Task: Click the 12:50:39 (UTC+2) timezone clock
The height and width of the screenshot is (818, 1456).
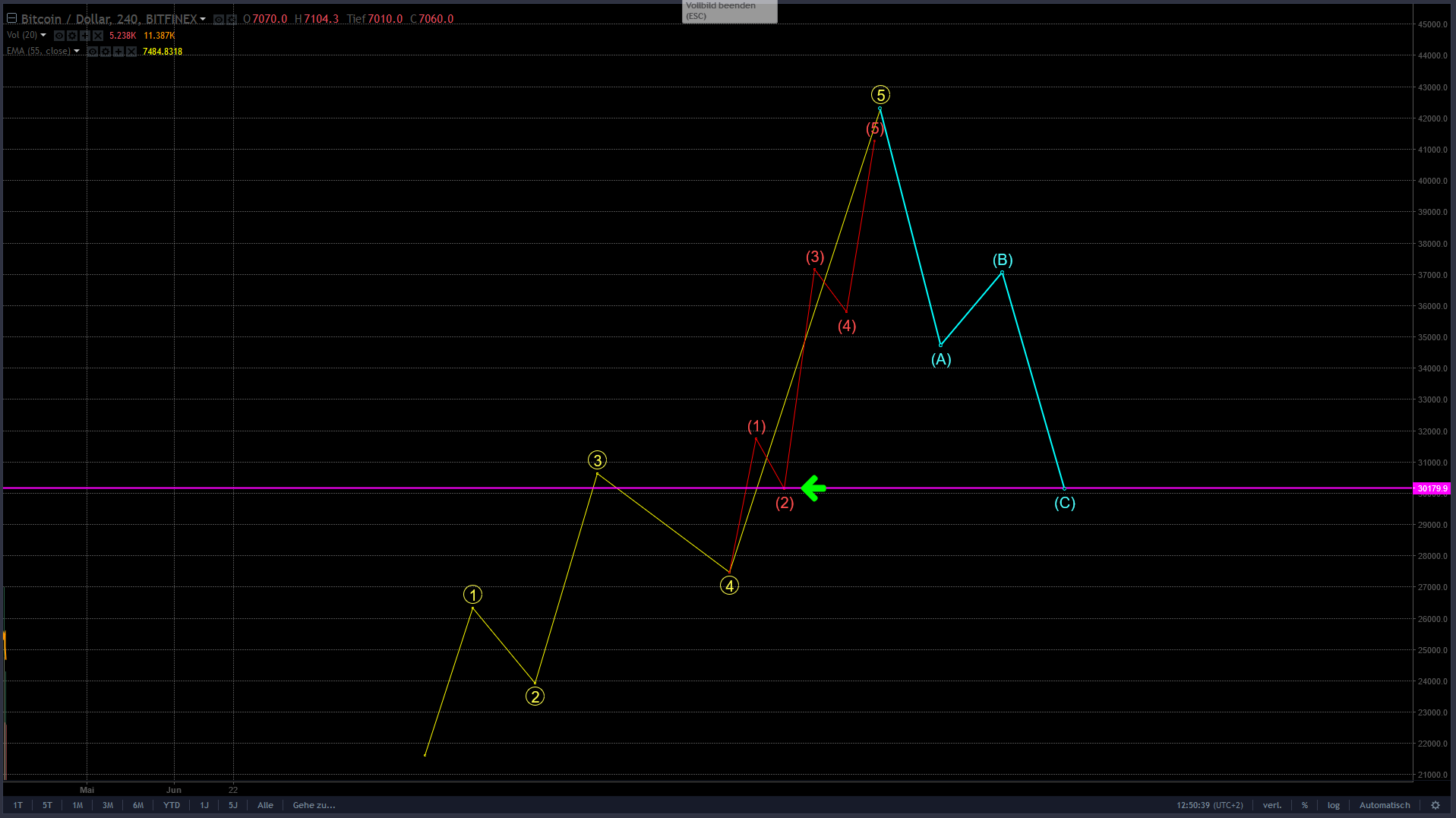Action: [1210, 805]
